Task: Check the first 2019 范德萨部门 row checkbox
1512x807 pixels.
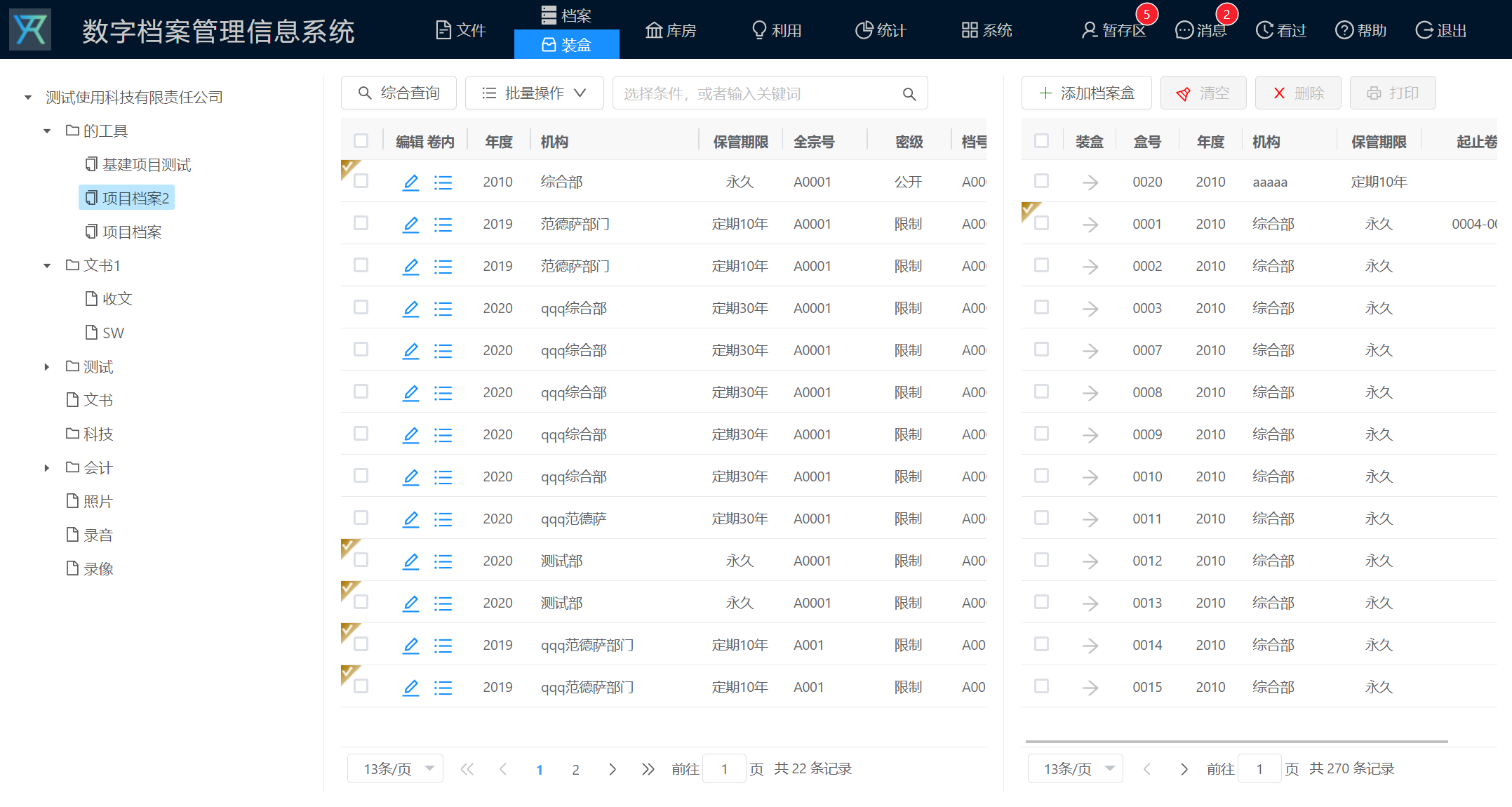Action: point(361,223)
